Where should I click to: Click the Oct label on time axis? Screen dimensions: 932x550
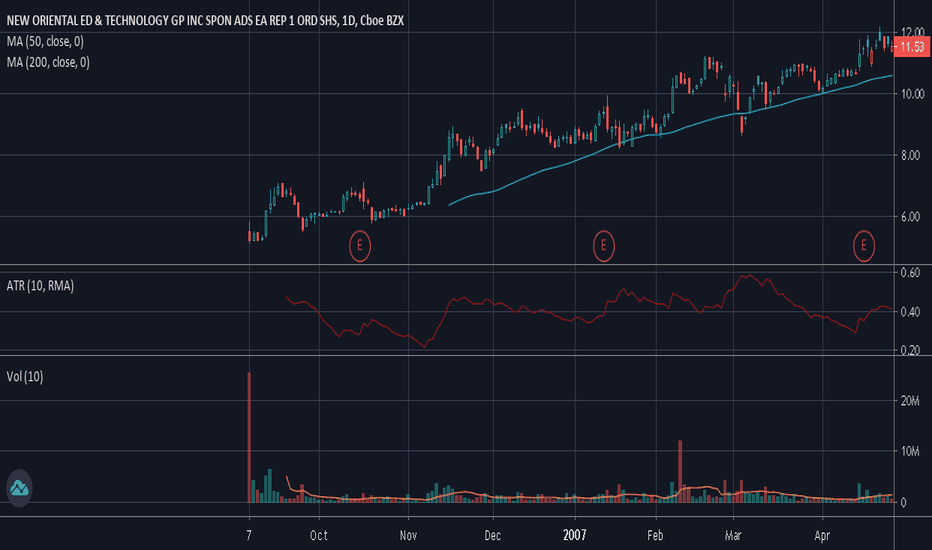[x=319, y=536]
